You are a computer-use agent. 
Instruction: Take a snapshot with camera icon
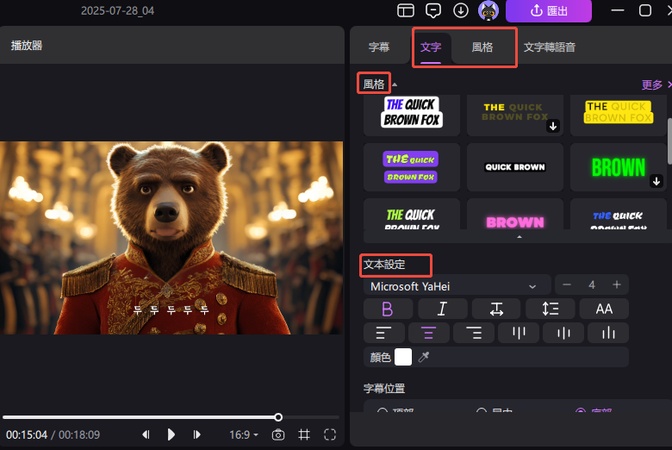278,435
